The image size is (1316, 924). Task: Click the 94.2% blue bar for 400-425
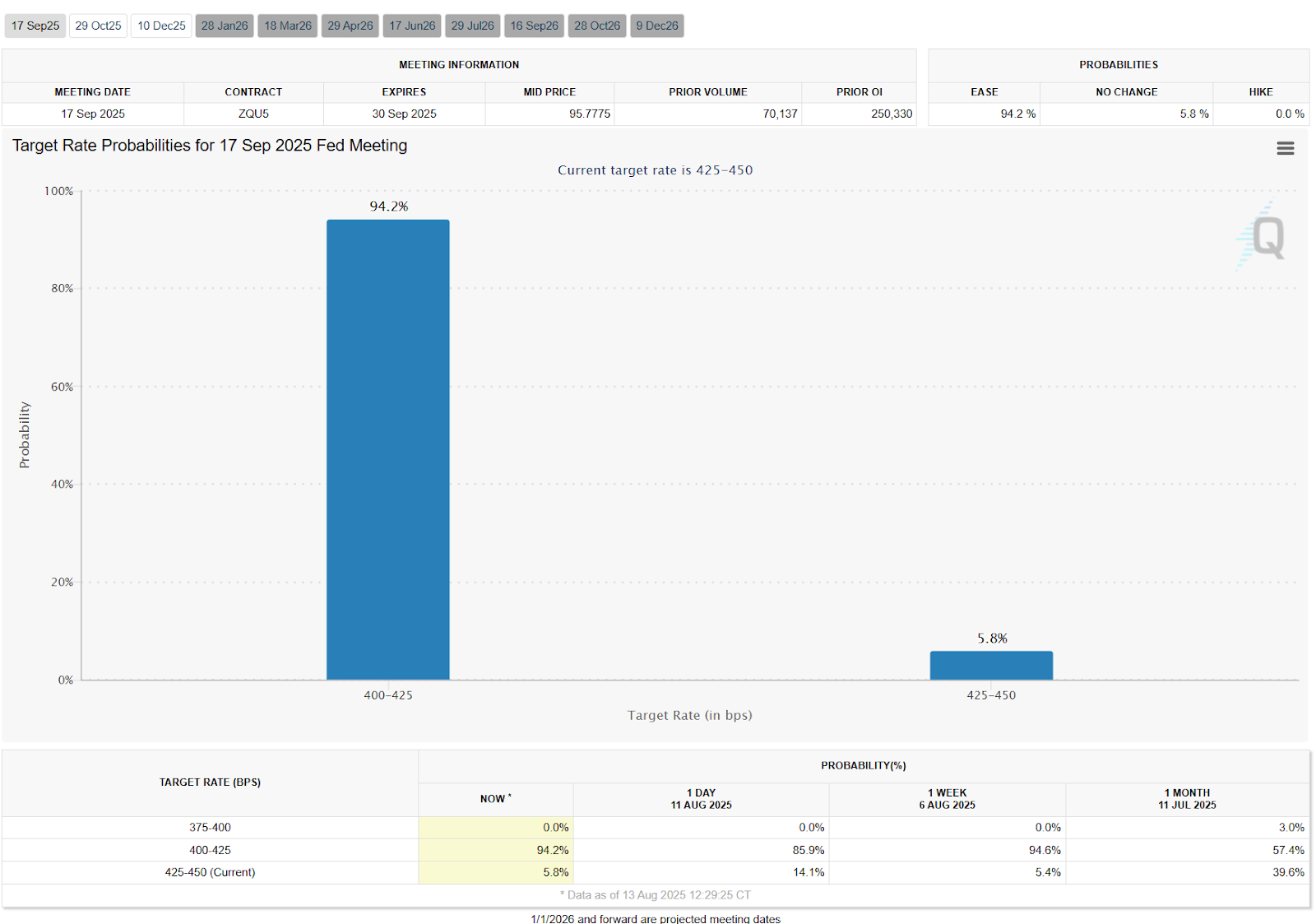388,449
